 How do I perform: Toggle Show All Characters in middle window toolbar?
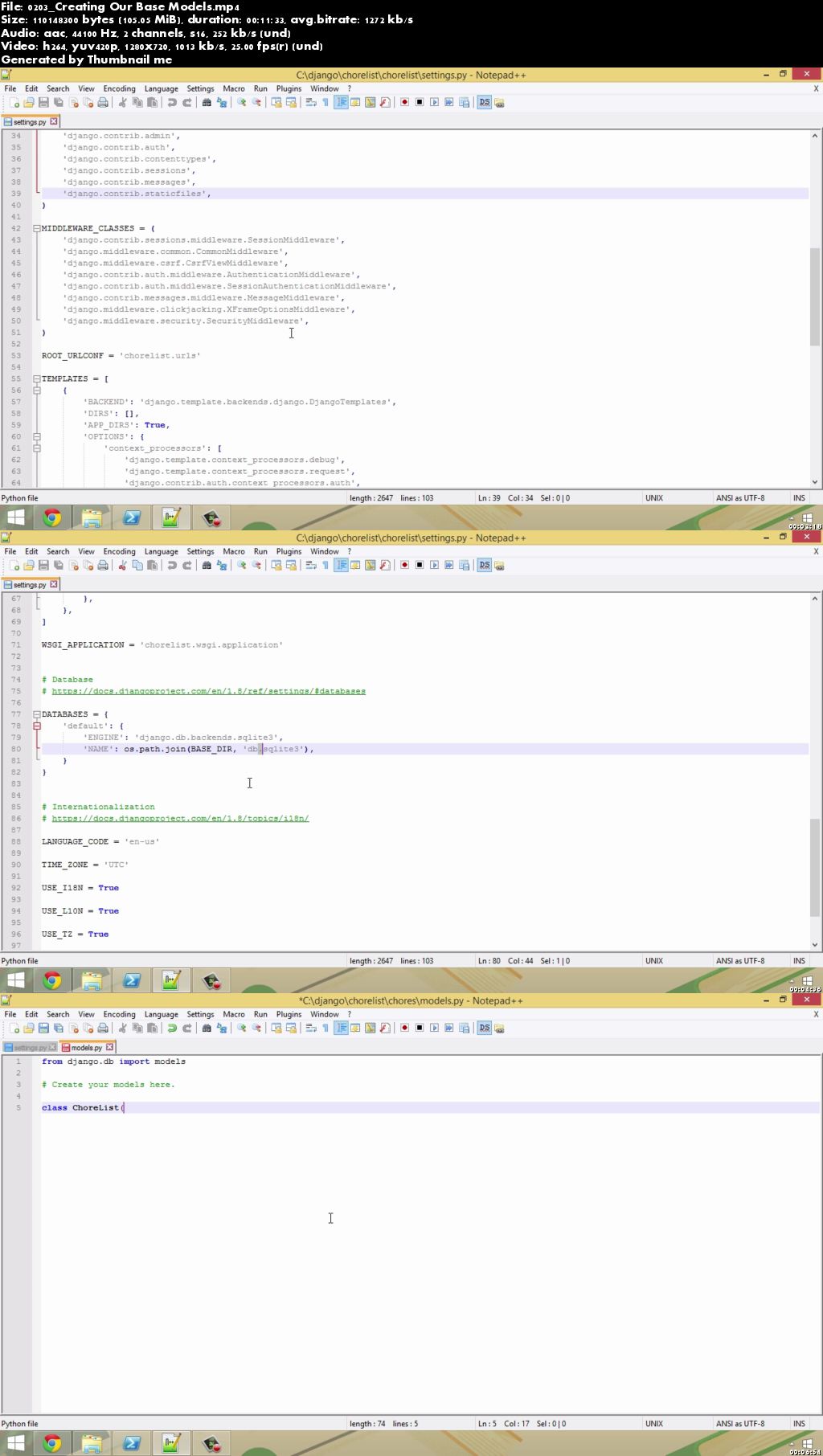click(x=326, y=566)
